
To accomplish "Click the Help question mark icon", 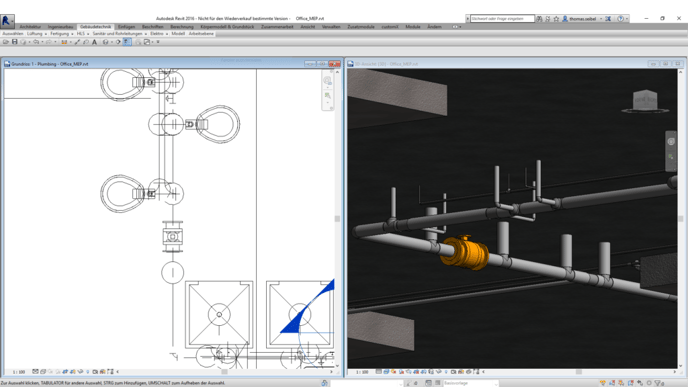I will pyautogui.click(x=620, y=18).
